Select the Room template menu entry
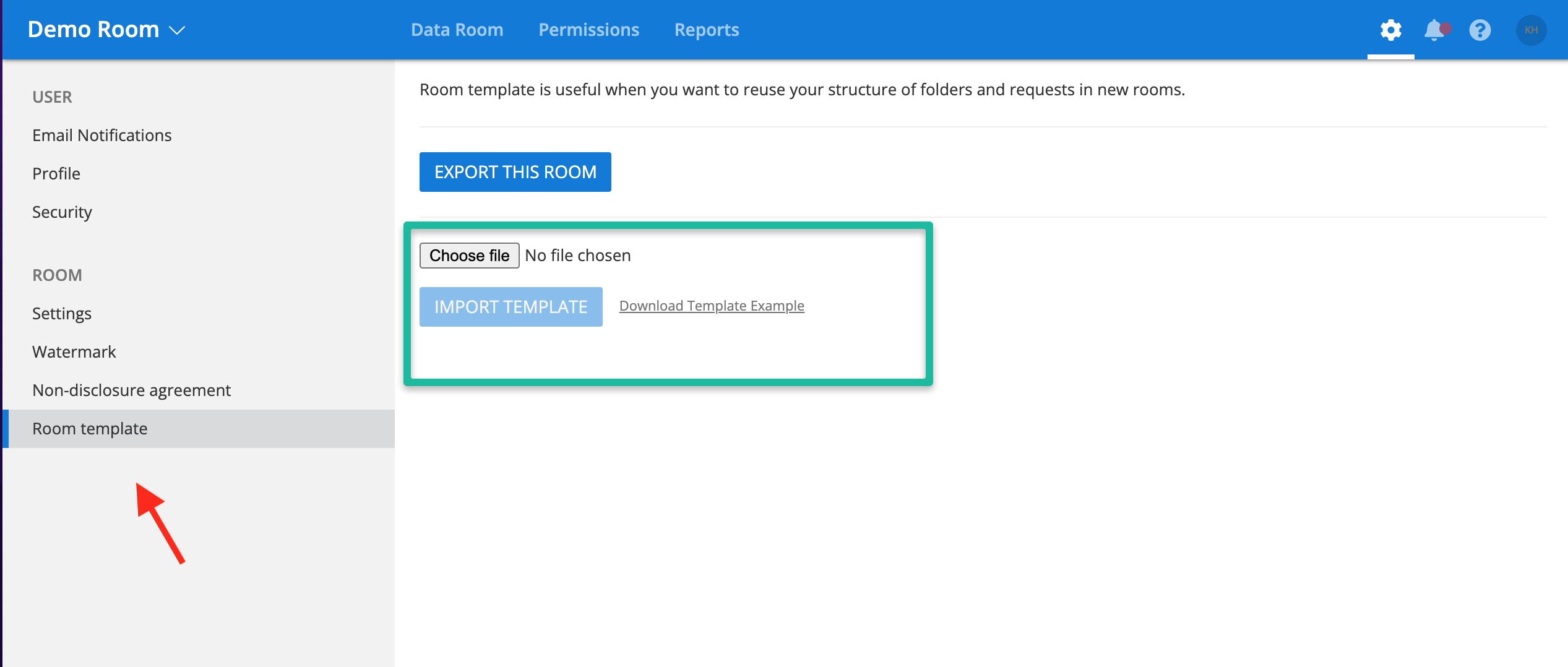 pyautogui.click(x=90, y=428)
